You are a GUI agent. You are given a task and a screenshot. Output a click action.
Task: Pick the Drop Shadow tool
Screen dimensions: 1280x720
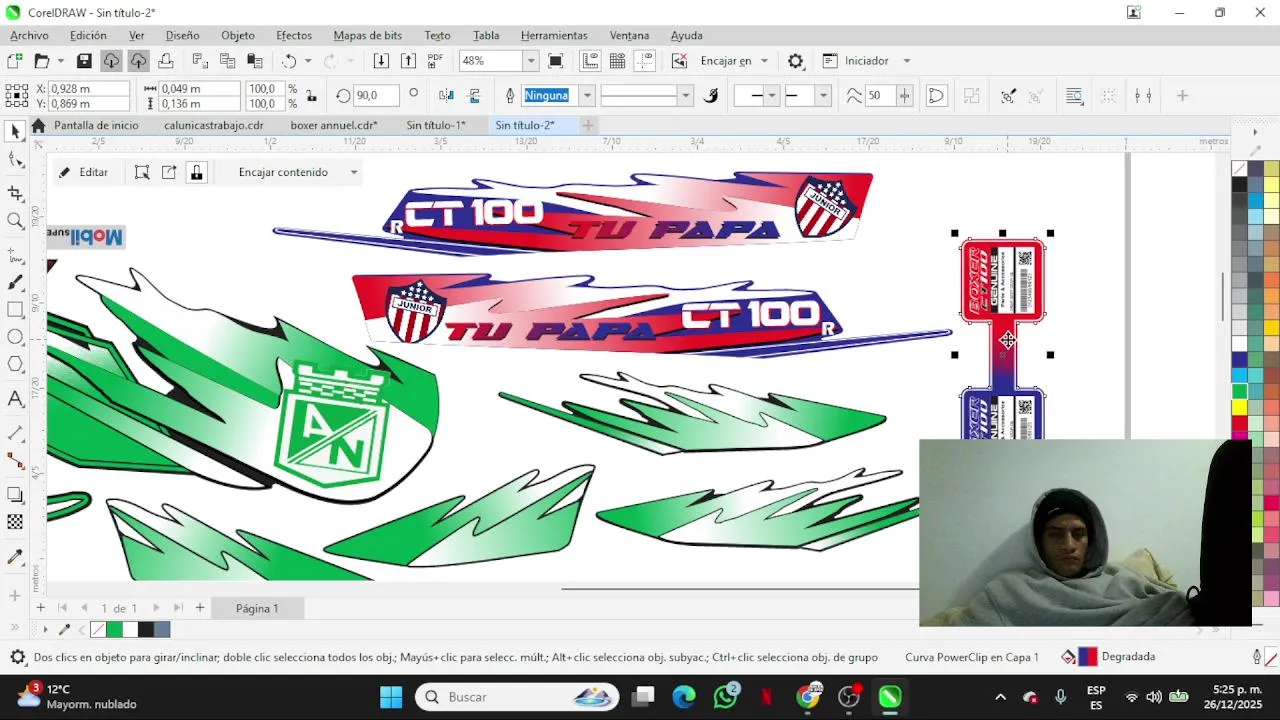[x=15, y=495]
